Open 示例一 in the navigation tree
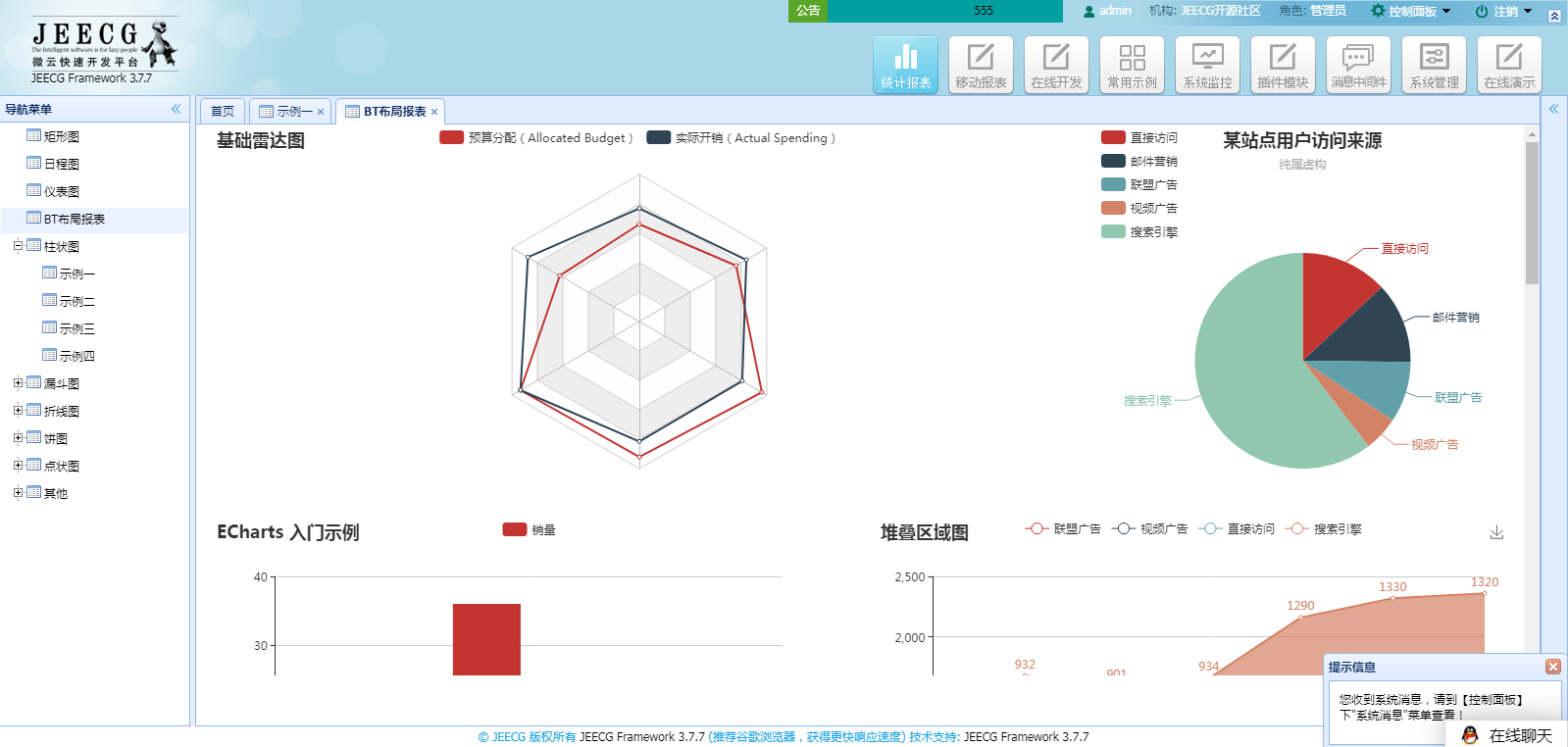 click(76, 274)
